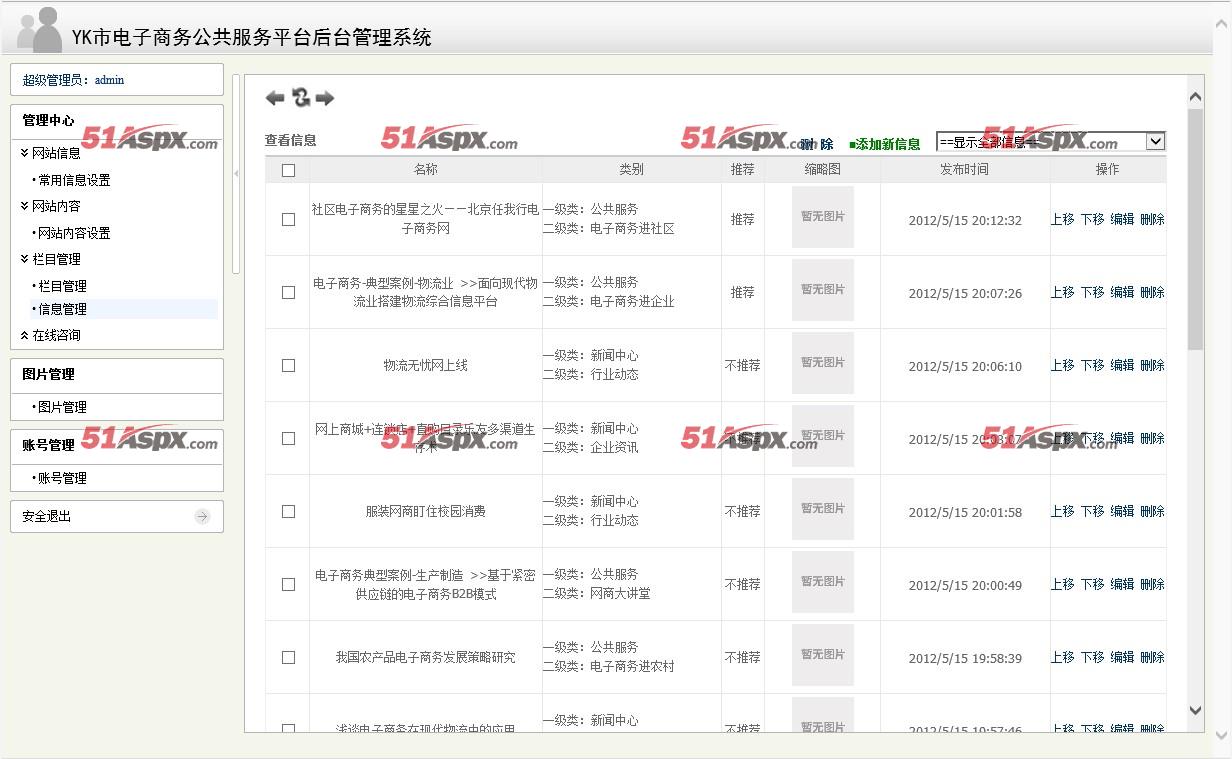1232x759 pixels.
Task: Open 图片管理 submenu item
Action: coord(62,407)
